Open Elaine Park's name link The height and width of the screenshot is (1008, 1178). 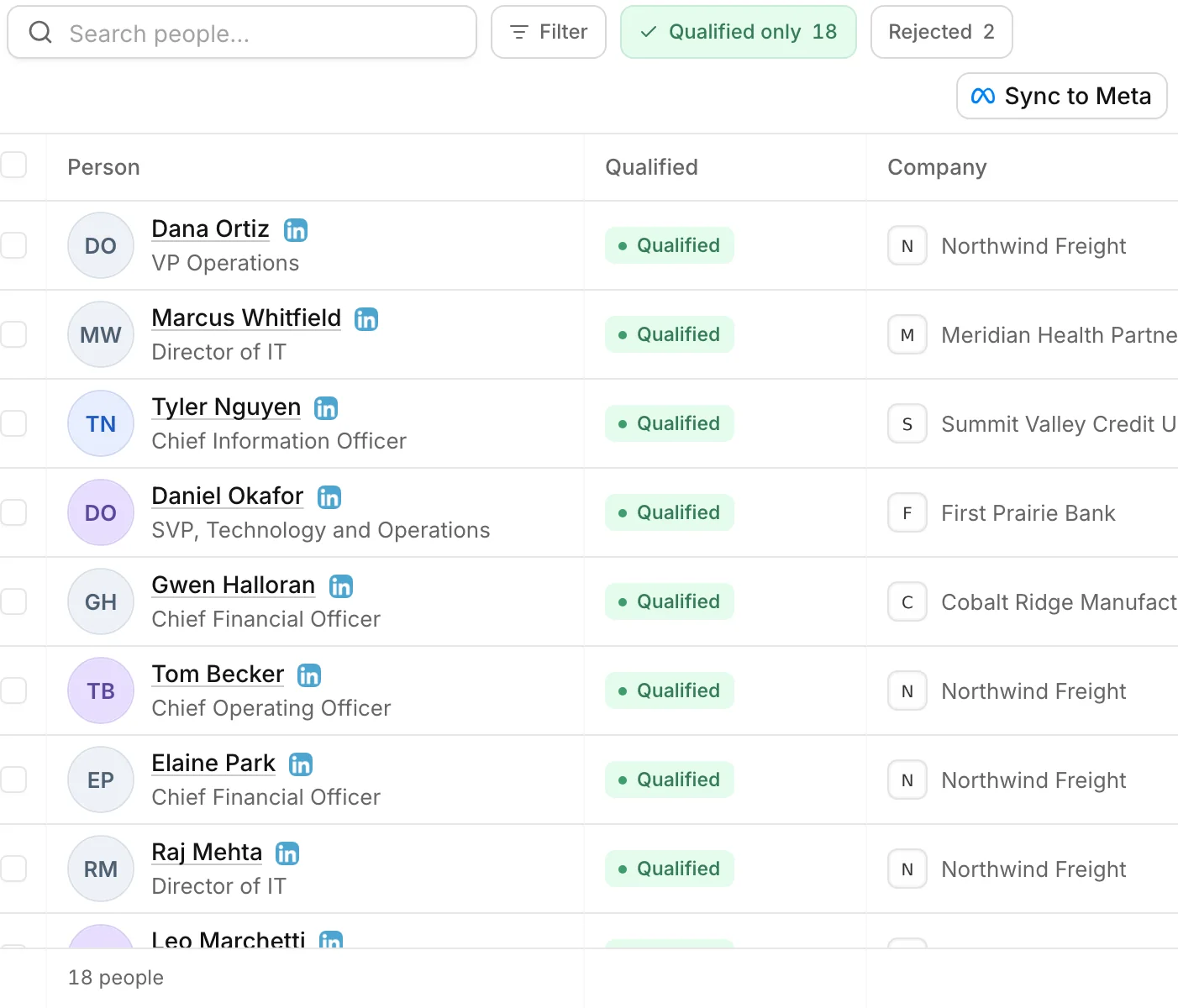click(213, 763)
